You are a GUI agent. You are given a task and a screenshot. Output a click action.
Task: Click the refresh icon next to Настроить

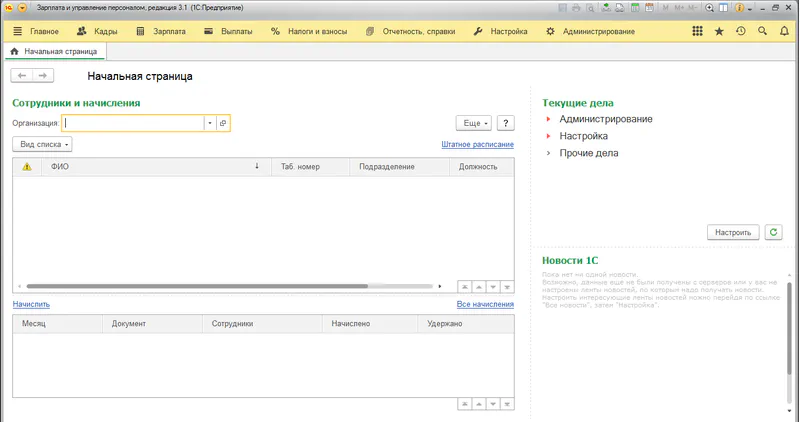coord(773,232)
